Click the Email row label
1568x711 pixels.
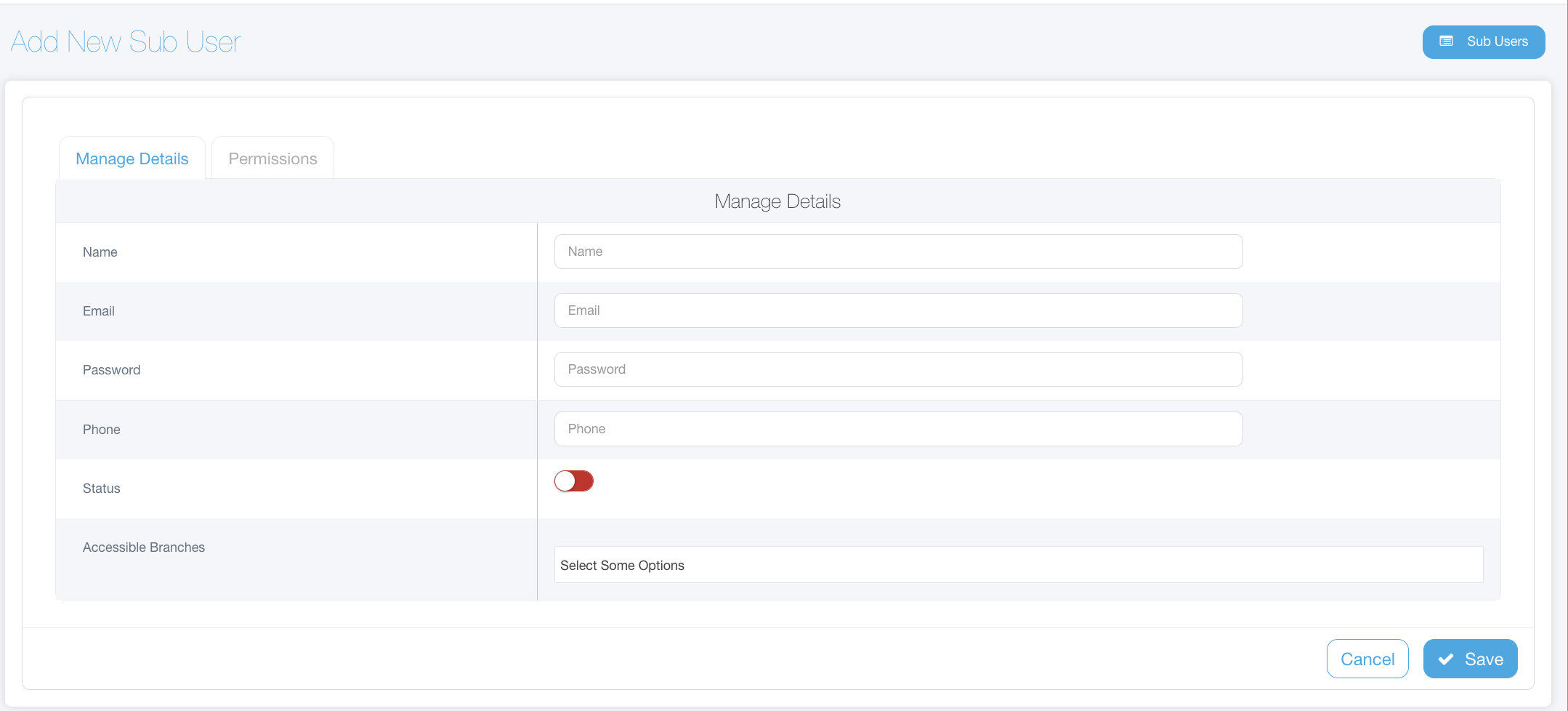99,311
